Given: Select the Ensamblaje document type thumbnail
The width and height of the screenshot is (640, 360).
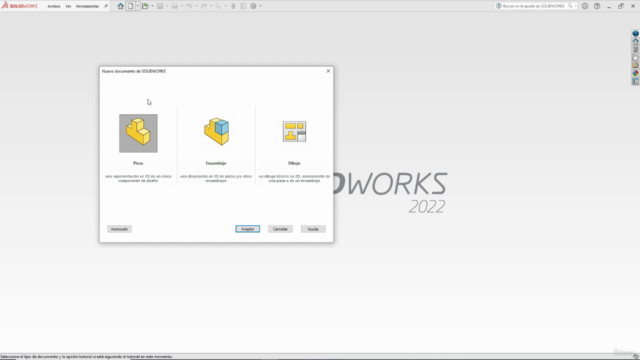Looking at the screenshot, I should [216, 132].
